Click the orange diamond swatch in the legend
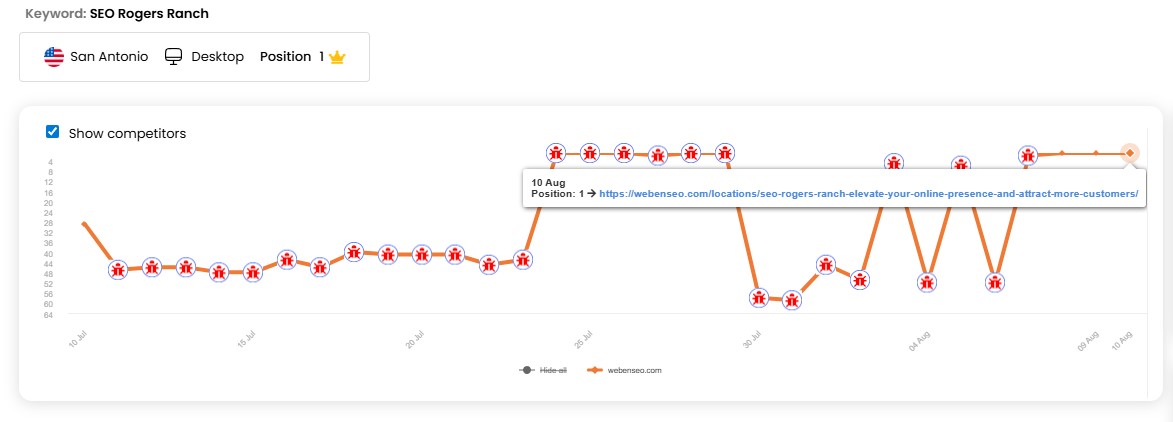This screenshot has height=422, width=1173. (594, 370)
